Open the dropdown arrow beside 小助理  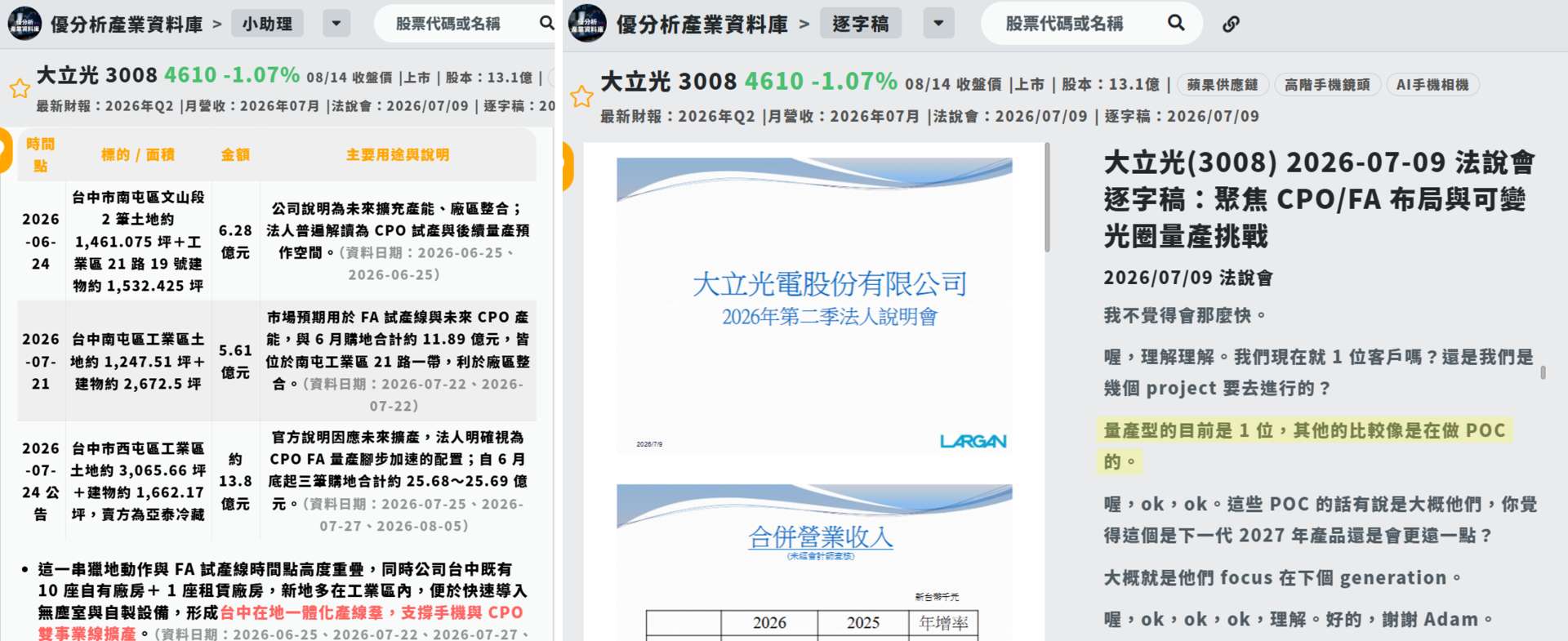pos(336,24)
